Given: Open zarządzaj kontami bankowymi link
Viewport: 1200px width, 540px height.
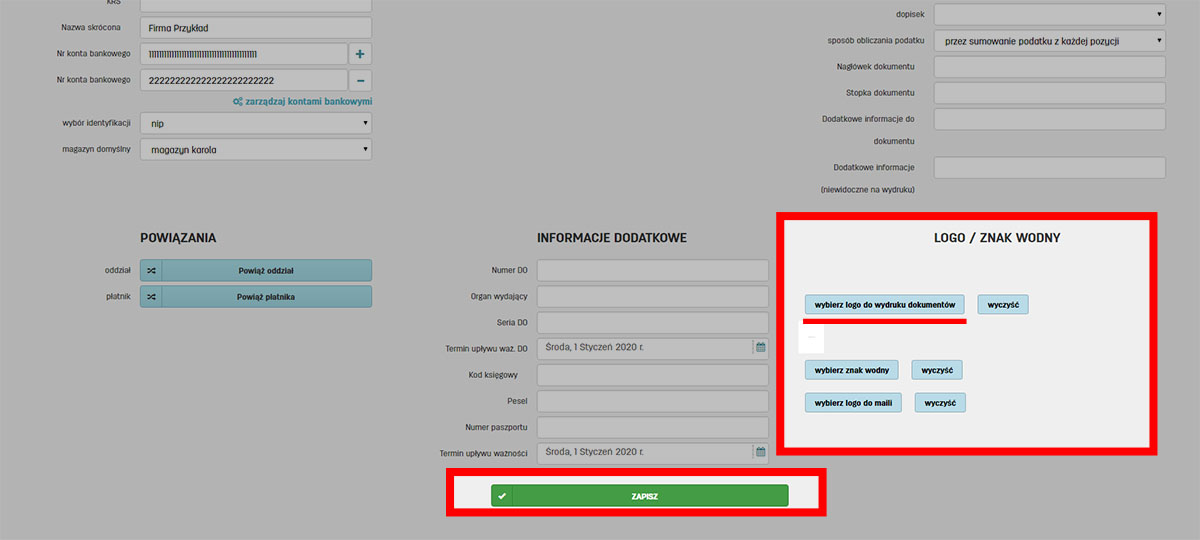Looking at the screenshot, I should (x=303, y=102).
